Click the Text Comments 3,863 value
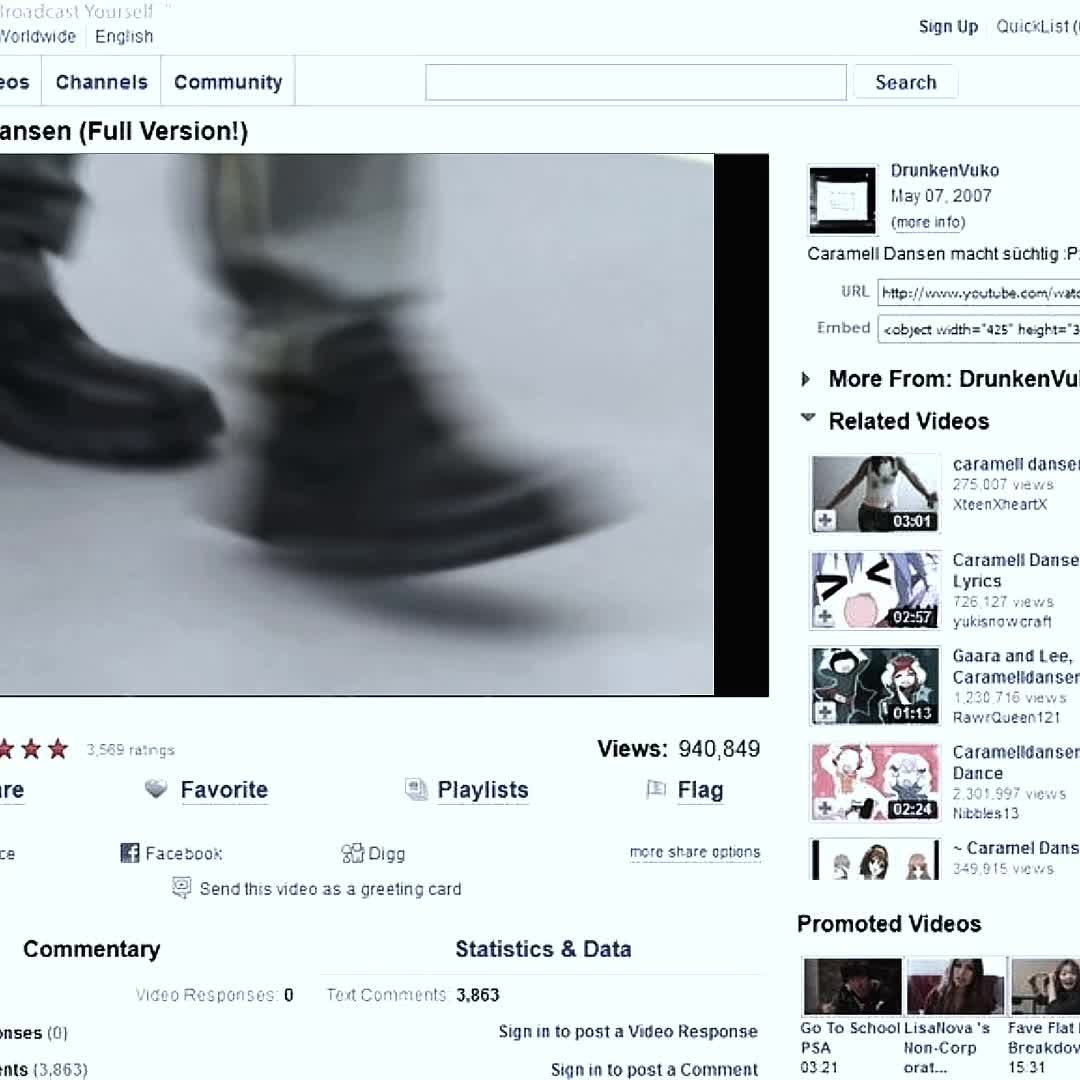The height and width of the screenshot is (1080, 1080). pos(477,995)
